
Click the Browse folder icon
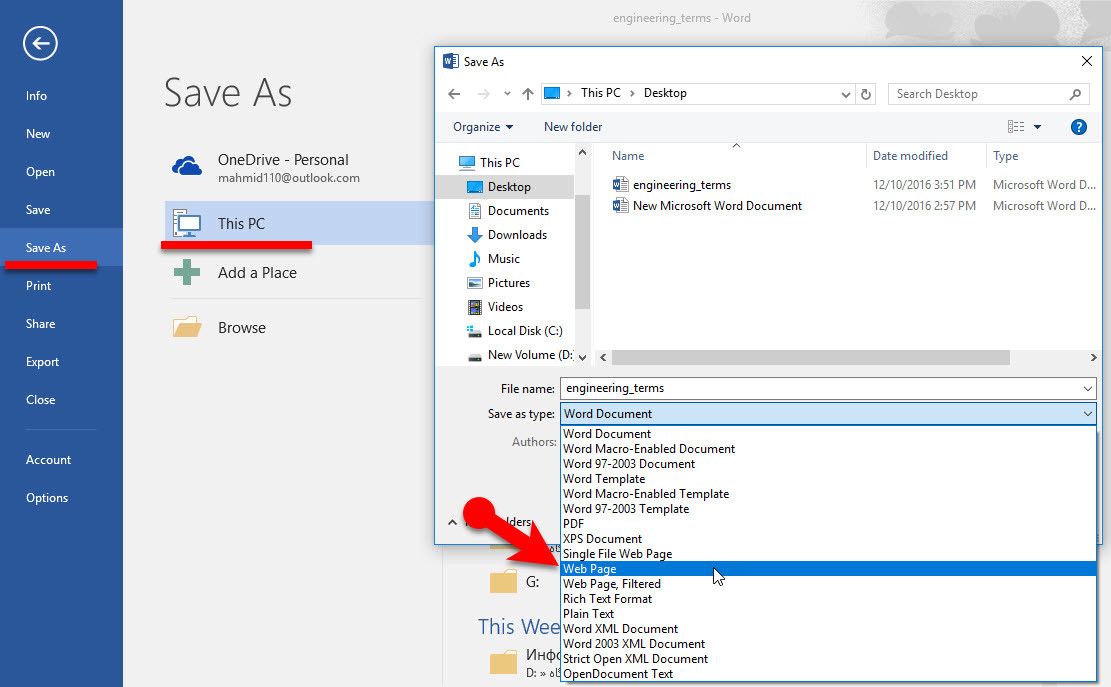click(187, 327)
